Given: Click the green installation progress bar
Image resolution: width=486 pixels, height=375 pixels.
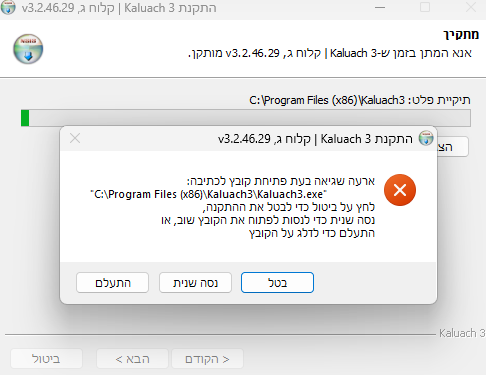Looking at the screenshot, I should click(x=246, y=118).
